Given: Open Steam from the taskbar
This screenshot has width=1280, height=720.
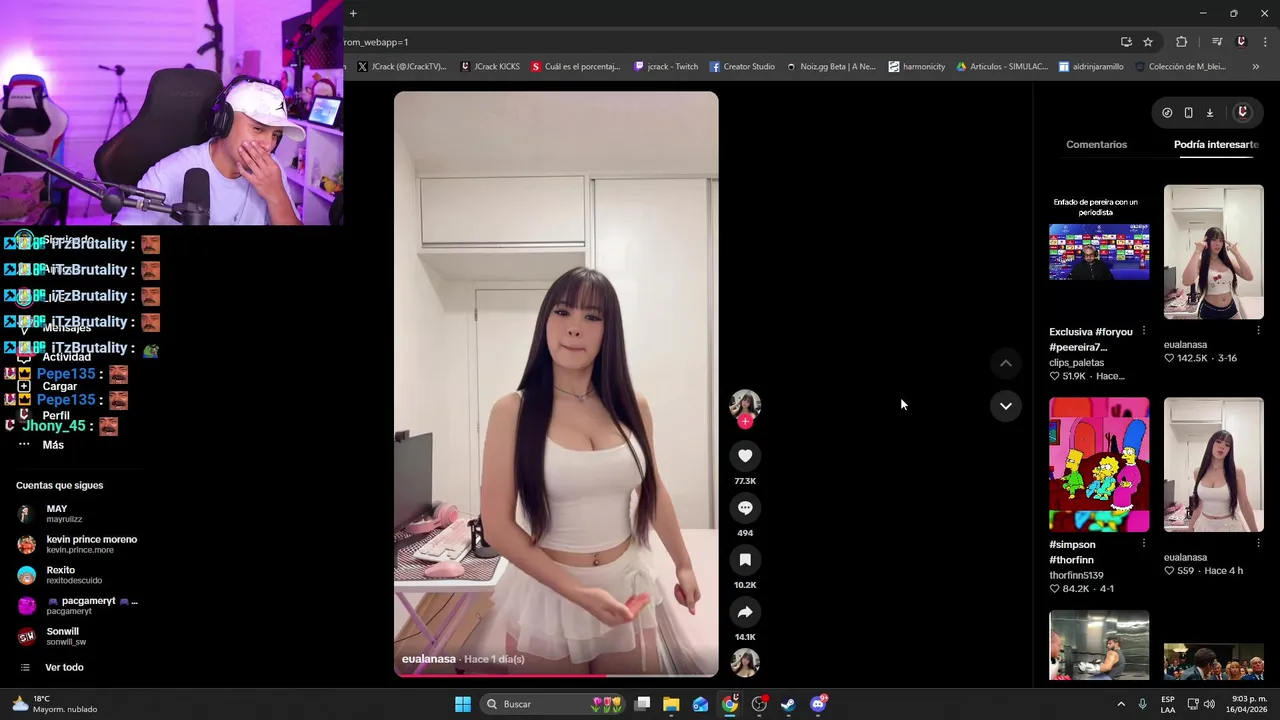Looking at the screenshot, I should point(788,704).
